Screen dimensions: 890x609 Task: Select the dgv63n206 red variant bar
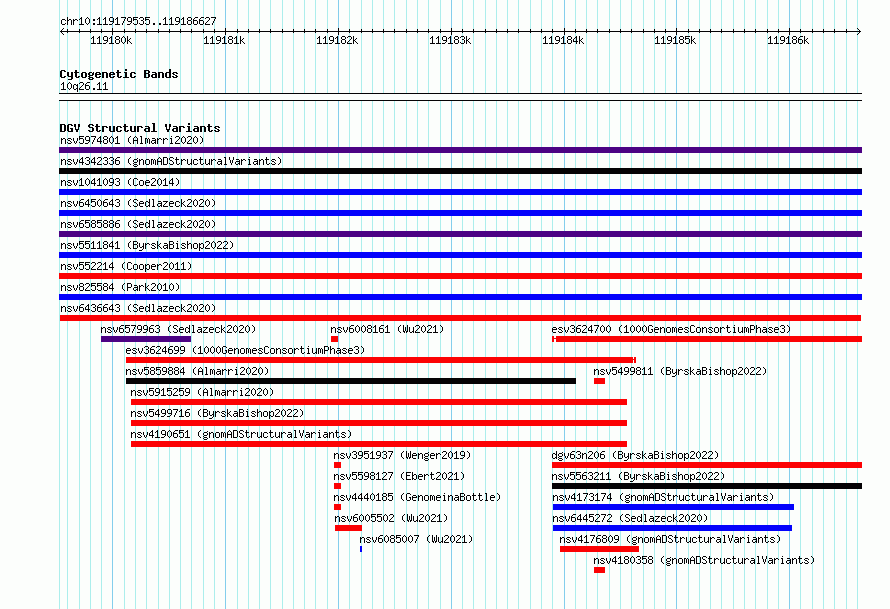[707, 465]
